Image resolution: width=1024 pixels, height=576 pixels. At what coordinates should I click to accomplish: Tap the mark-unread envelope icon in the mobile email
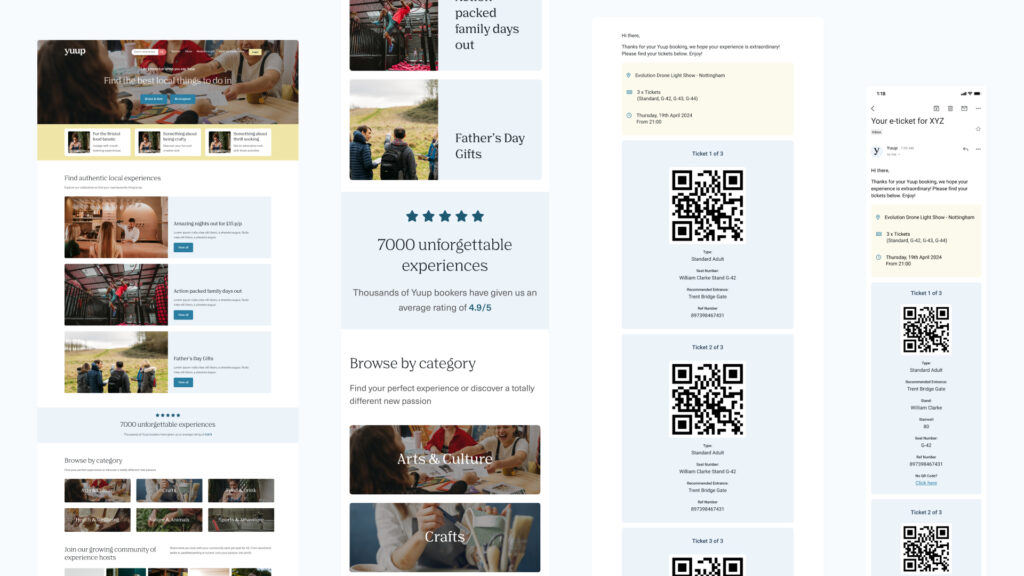pyautogui.click(x=964, y=108)
